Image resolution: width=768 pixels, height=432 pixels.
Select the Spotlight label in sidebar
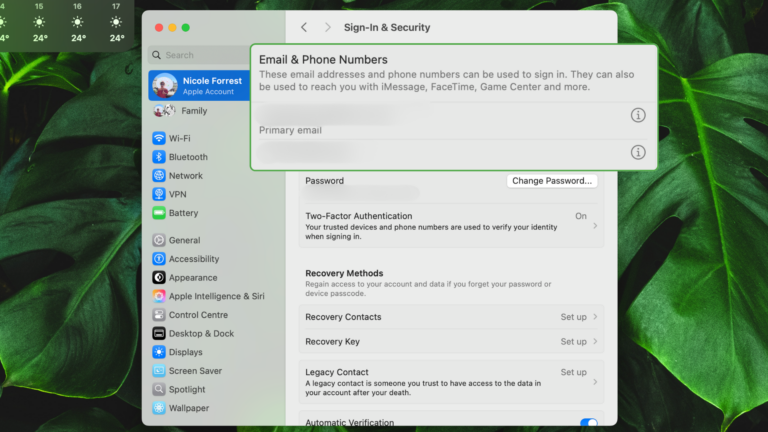187,389
